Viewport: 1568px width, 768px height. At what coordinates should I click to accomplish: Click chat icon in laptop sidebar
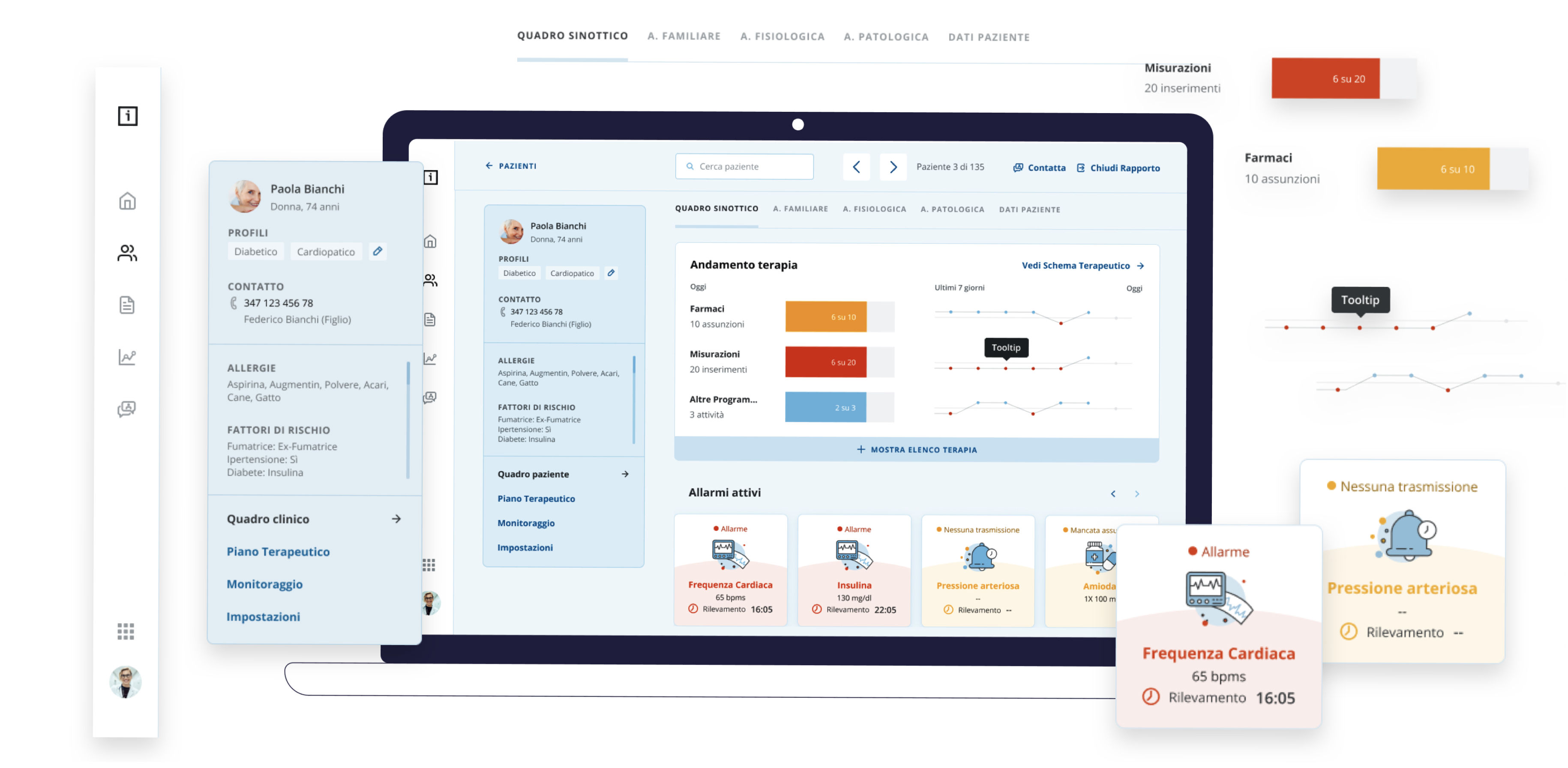click(430, 397)
